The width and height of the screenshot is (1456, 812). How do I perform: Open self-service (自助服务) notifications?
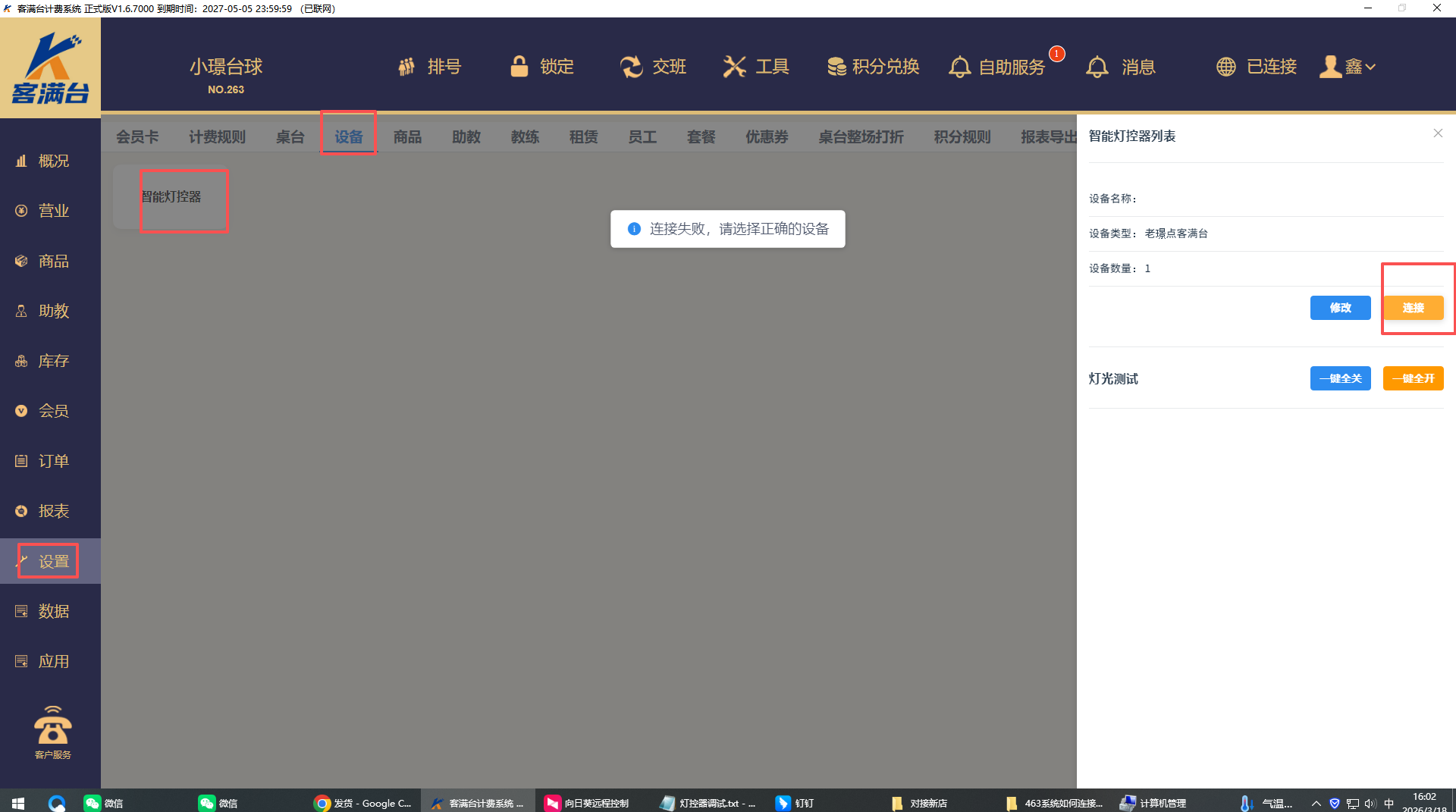coord(997,67)
